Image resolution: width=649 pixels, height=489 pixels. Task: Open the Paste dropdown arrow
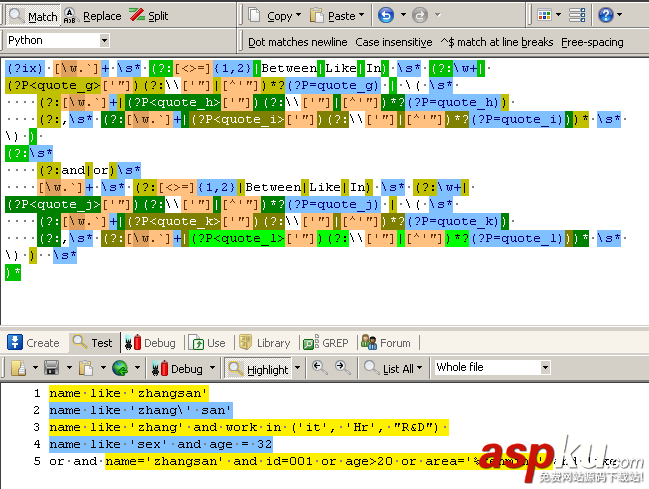tap(361, 15)
